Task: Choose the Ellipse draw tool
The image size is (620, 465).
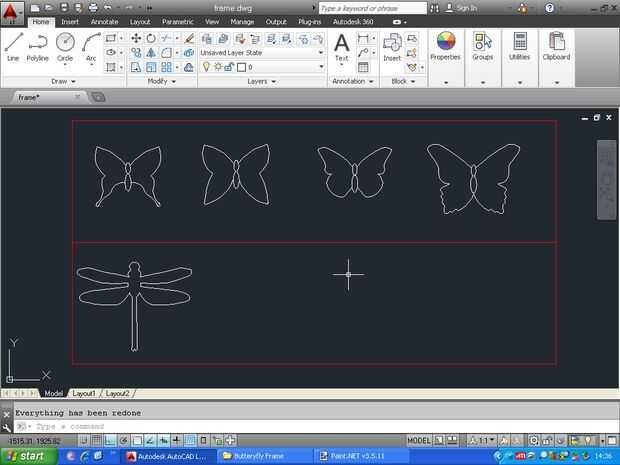Action: (111, 53)
